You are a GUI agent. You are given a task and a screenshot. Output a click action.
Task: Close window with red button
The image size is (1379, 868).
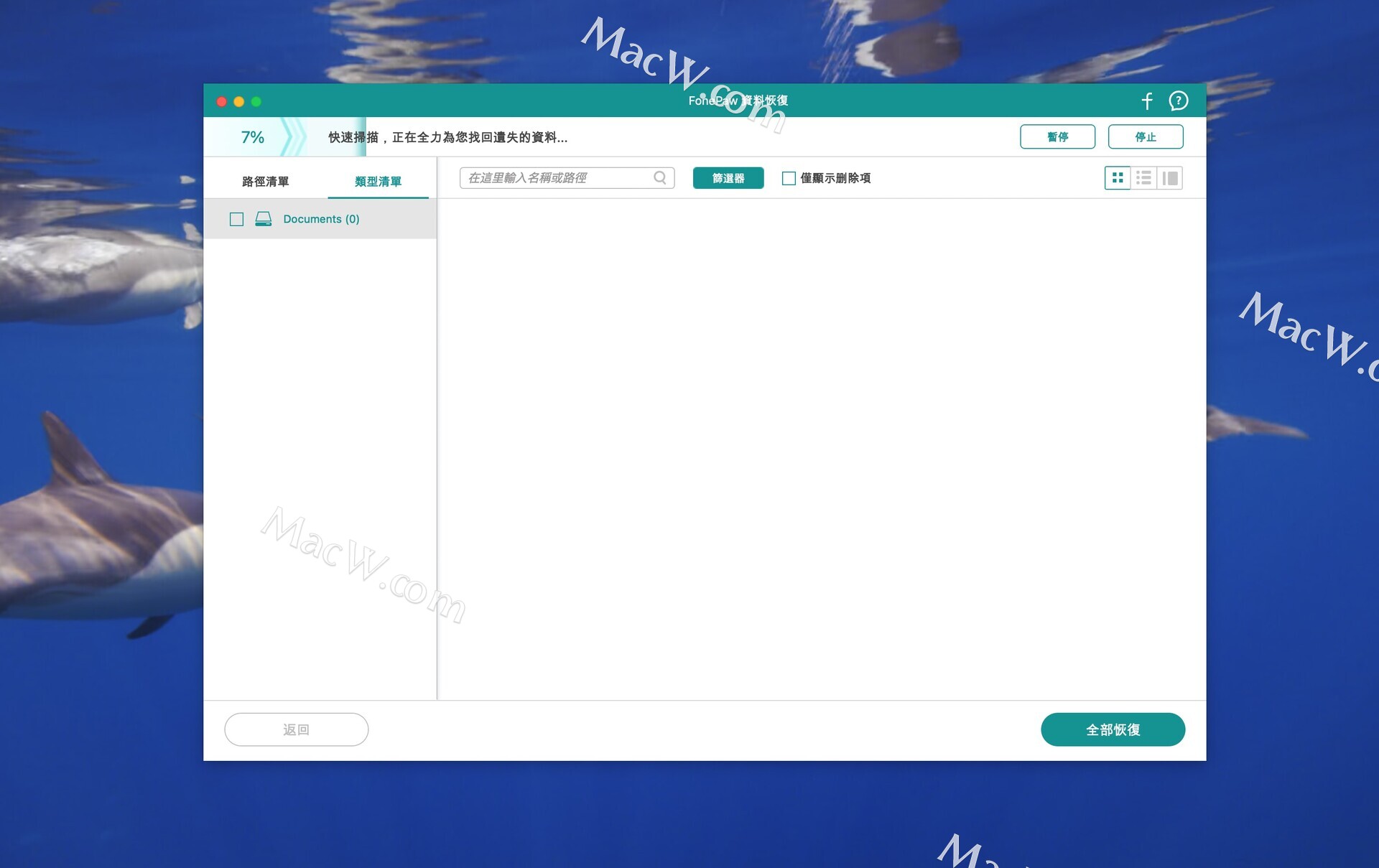click(222, 102)
